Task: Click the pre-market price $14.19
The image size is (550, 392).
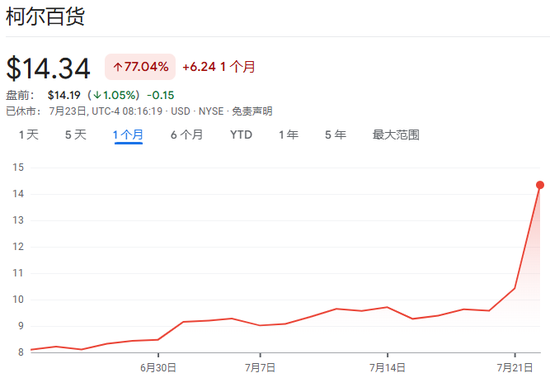Action: [x=64, y=95]
